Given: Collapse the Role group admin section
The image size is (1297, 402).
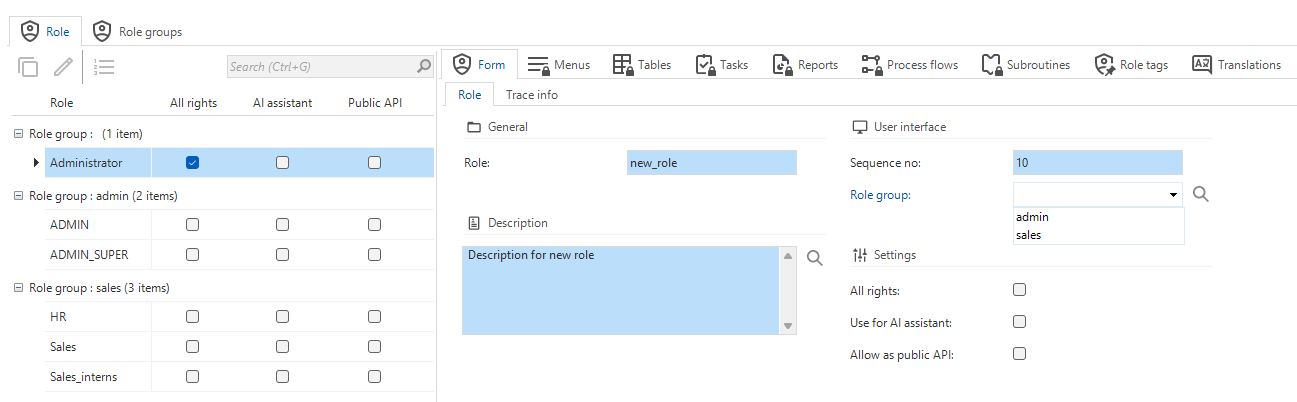Looking at the screenshot, I should pos(19,196).
